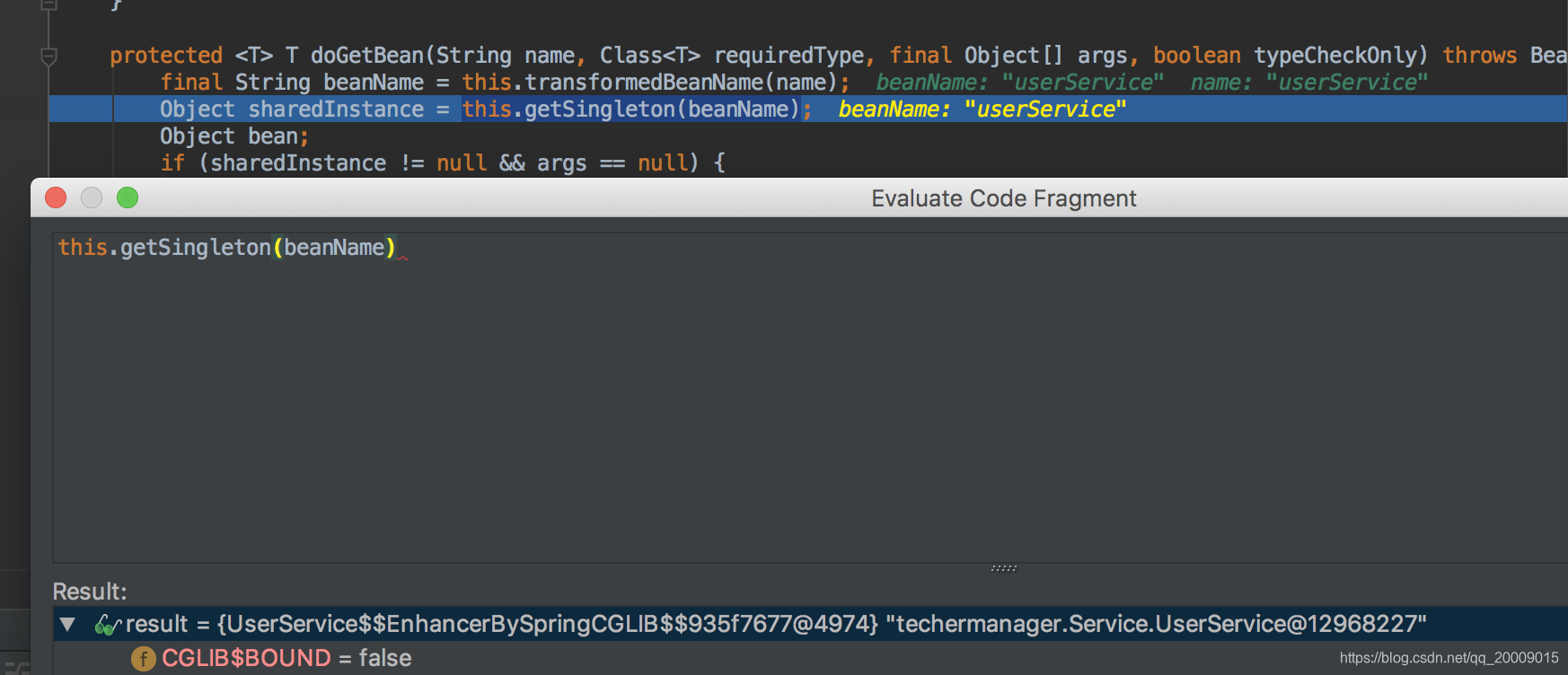1568x675 pixels.
Task: Select the CGLIB$BOUND = false row
Action: click(x=810, y=659)
